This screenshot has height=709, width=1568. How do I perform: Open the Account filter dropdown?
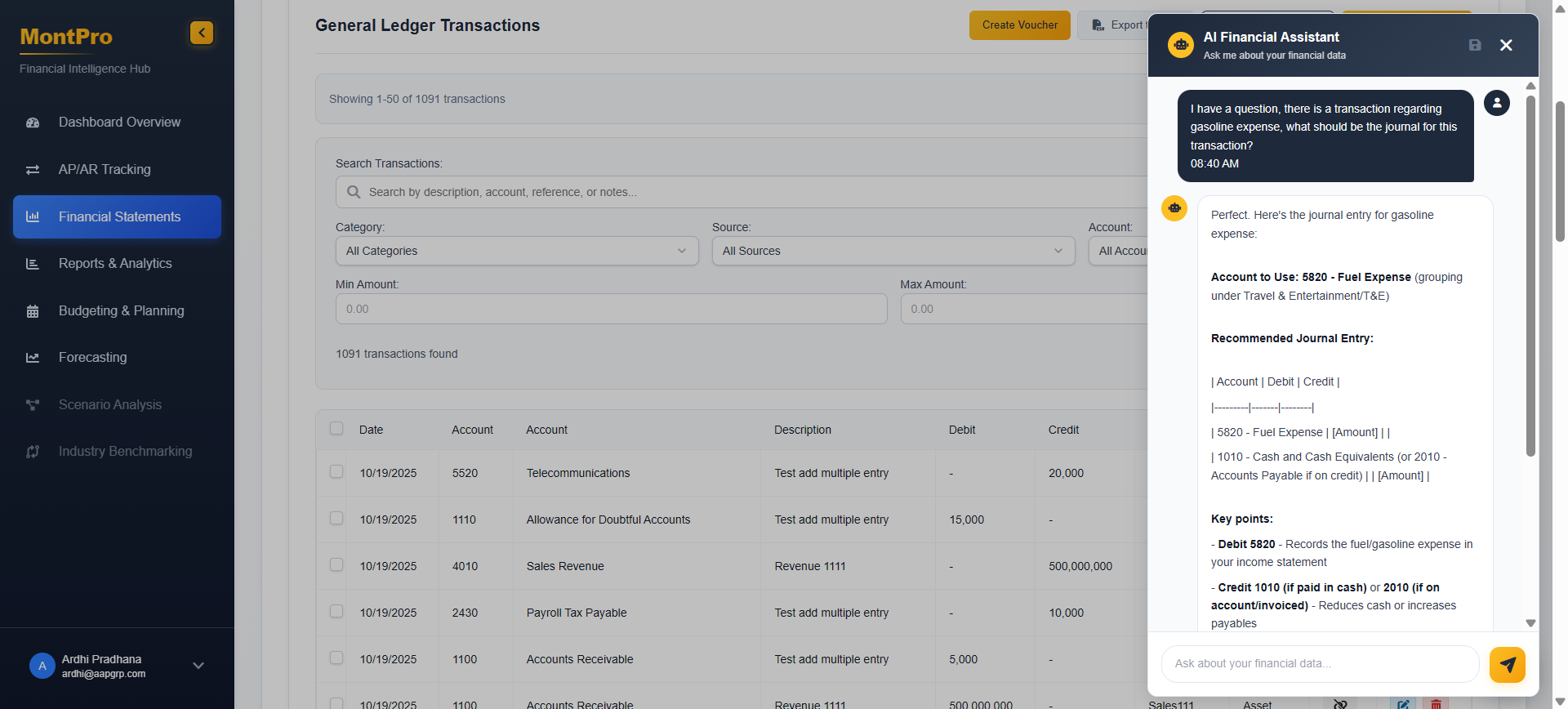[1118, 251]
